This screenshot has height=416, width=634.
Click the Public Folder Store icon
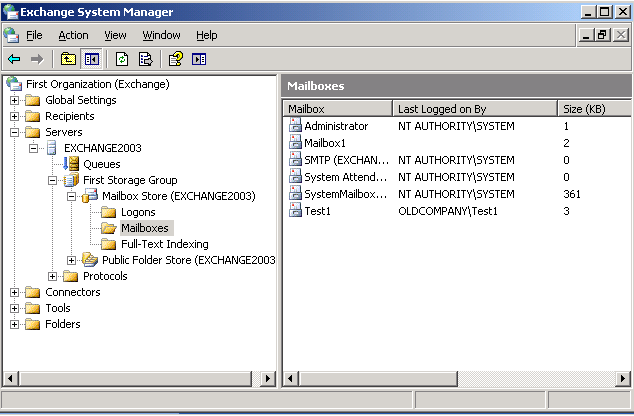coord(90,260)
